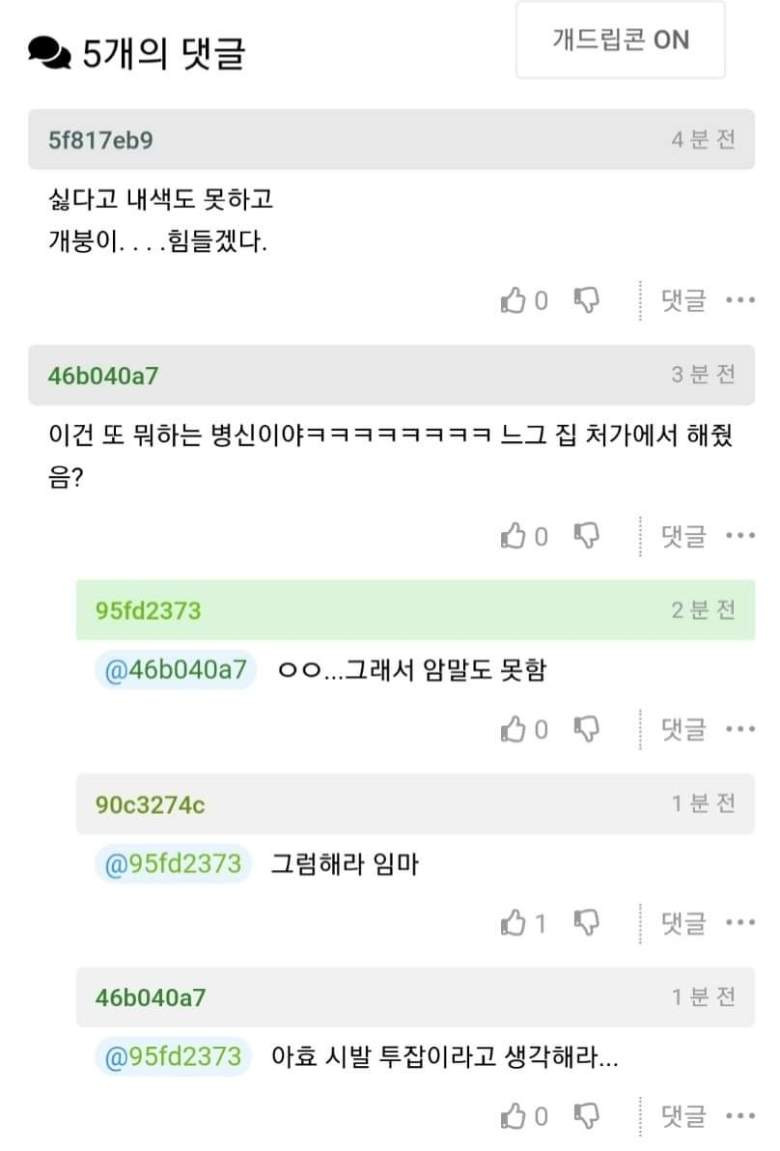The image size is (780, 1151).
Task: Dislike the reply by 90c3274c
Action: (586, 922)
